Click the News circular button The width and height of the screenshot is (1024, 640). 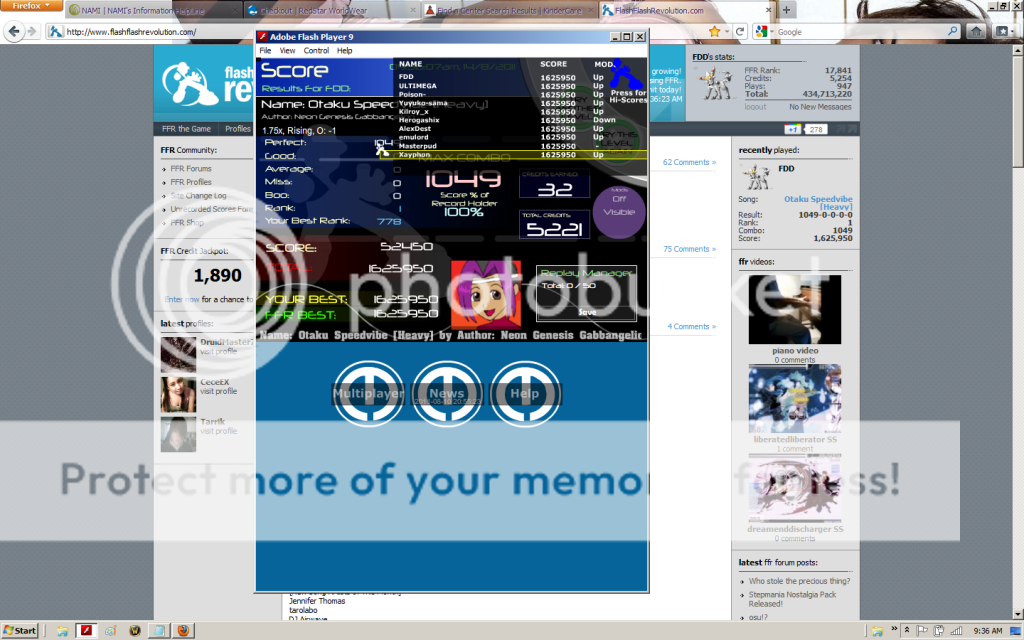tap(446, 393)
